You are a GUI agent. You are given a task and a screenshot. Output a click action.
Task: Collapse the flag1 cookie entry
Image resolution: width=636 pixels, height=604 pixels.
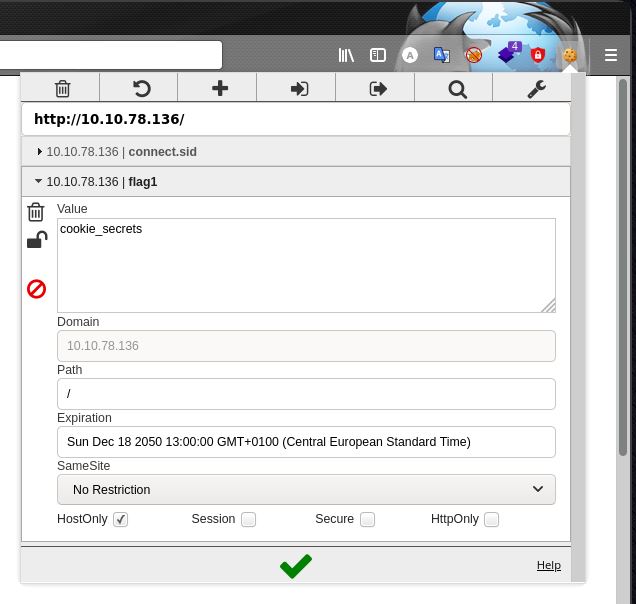tap(296, 182)
